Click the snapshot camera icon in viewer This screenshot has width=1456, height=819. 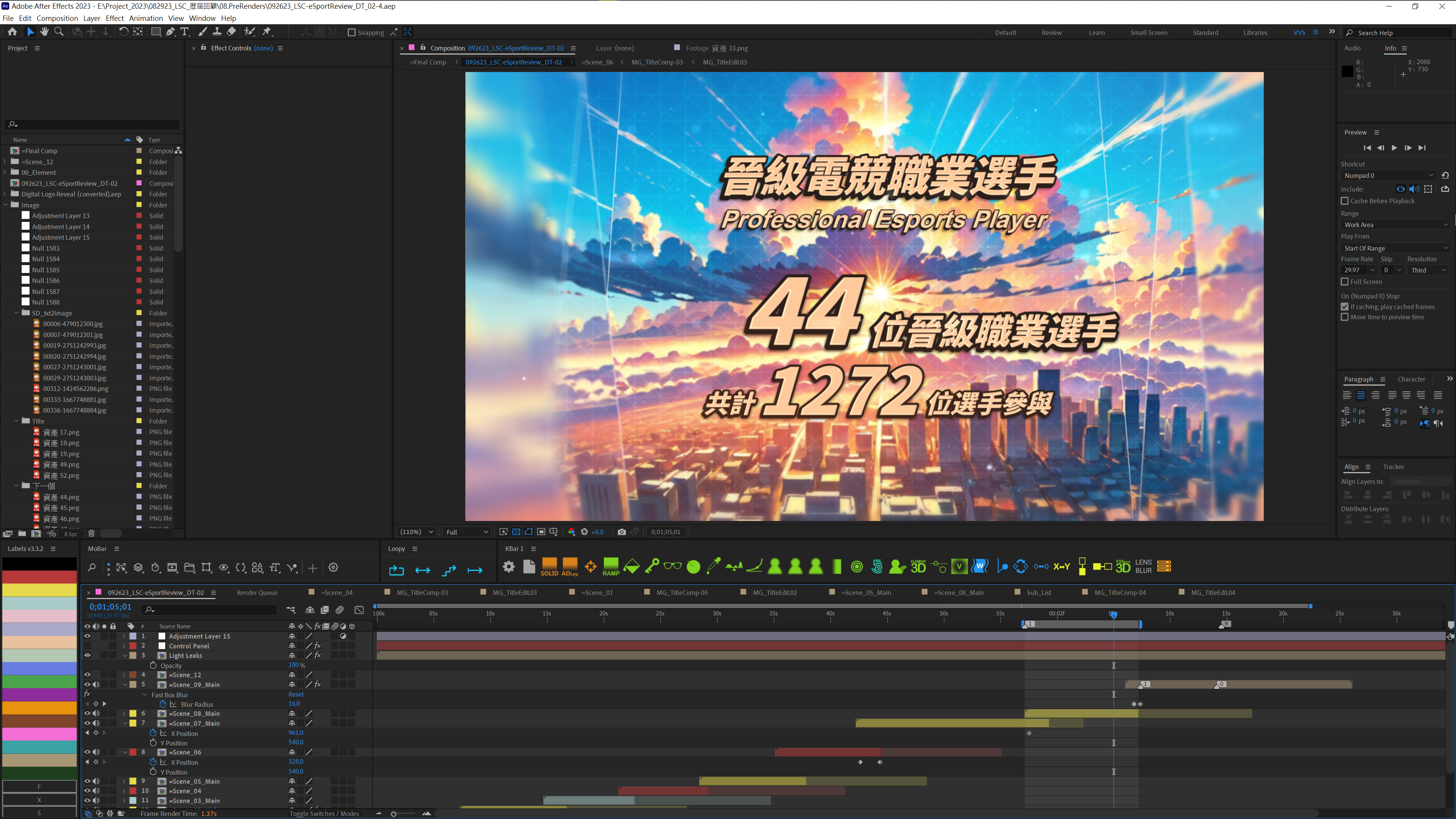pos(621,532)
